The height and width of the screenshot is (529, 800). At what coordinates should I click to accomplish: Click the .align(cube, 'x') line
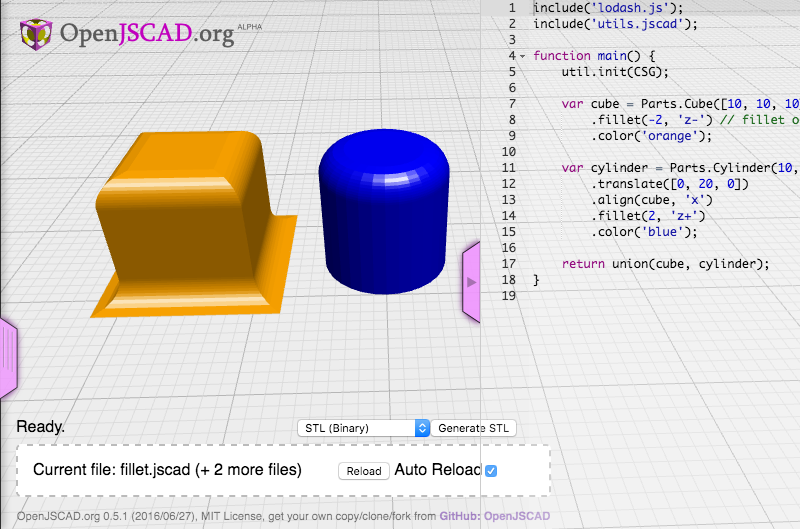652,200
